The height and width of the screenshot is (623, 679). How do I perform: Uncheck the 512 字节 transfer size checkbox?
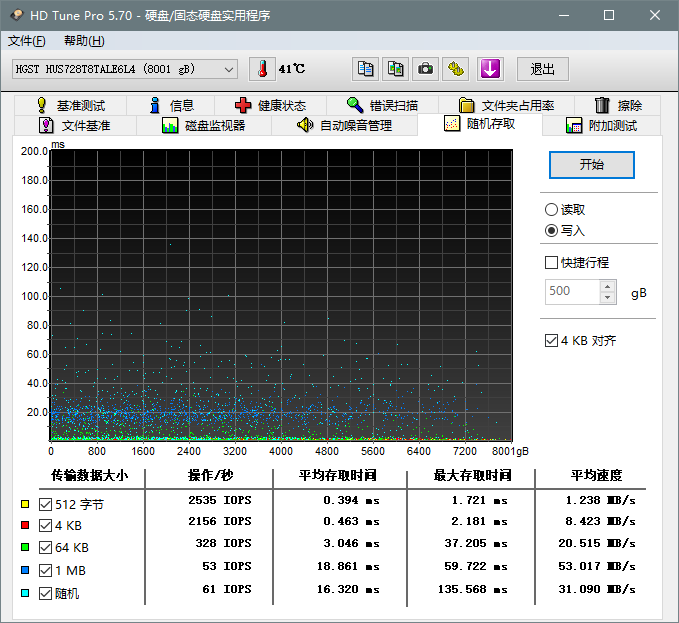click(x=45, y=504)
